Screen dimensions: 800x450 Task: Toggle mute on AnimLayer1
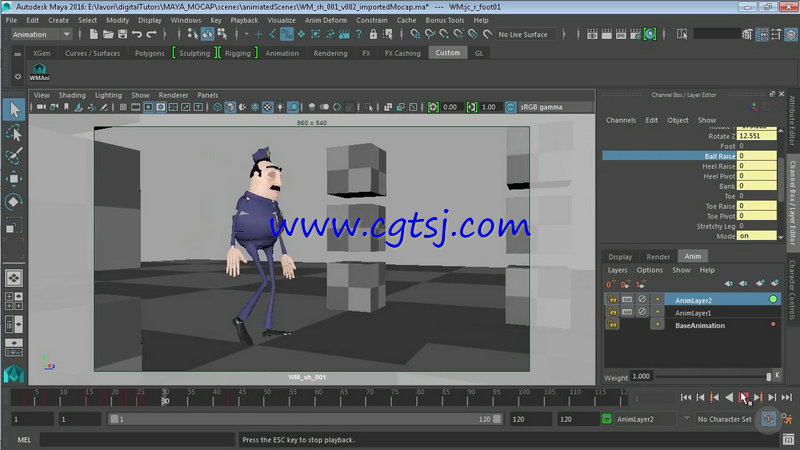642,312
